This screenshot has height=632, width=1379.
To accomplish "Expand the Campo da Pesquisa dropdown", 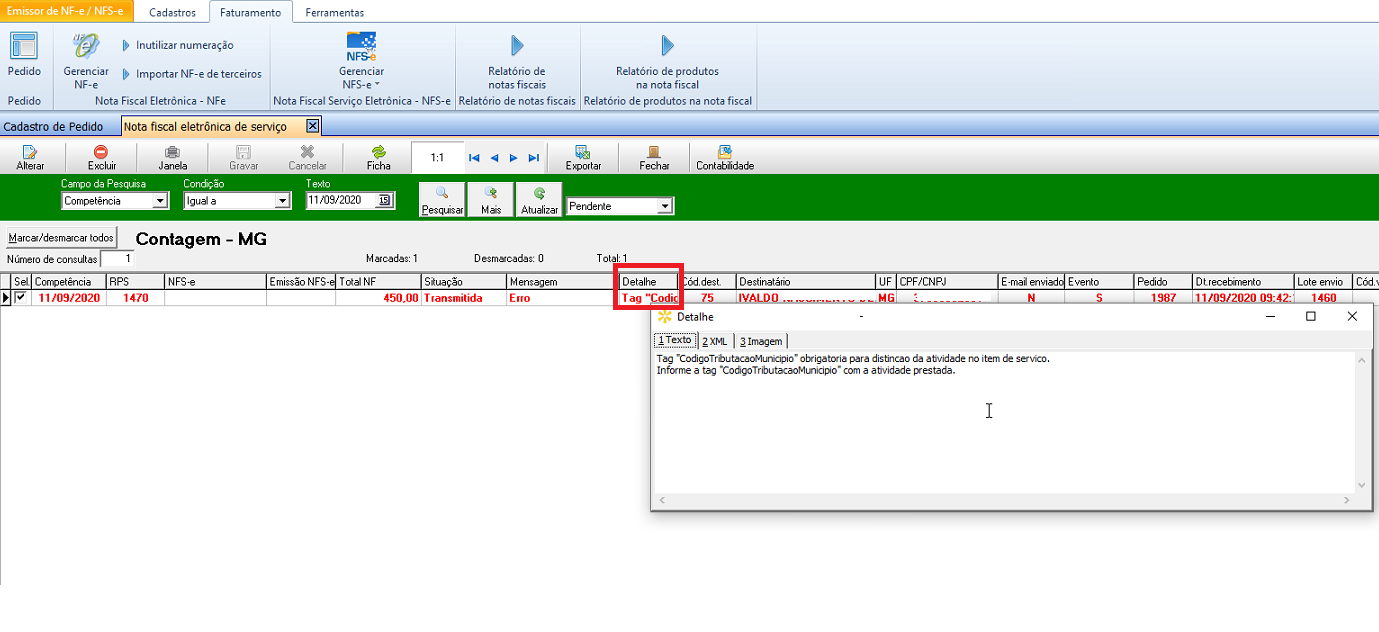I will coord(159,201).
